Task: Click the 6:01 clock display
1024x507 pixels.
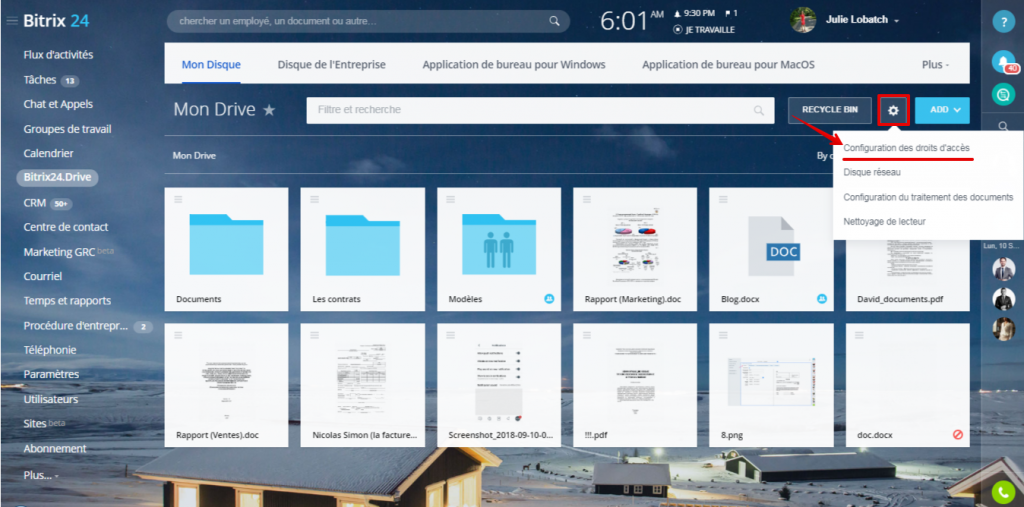Action: click(x=623, y=21)
